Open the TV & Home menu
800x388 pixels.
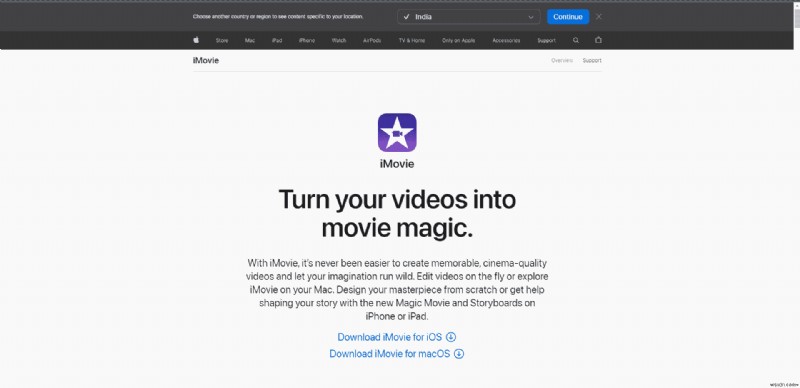pos(412,40)
